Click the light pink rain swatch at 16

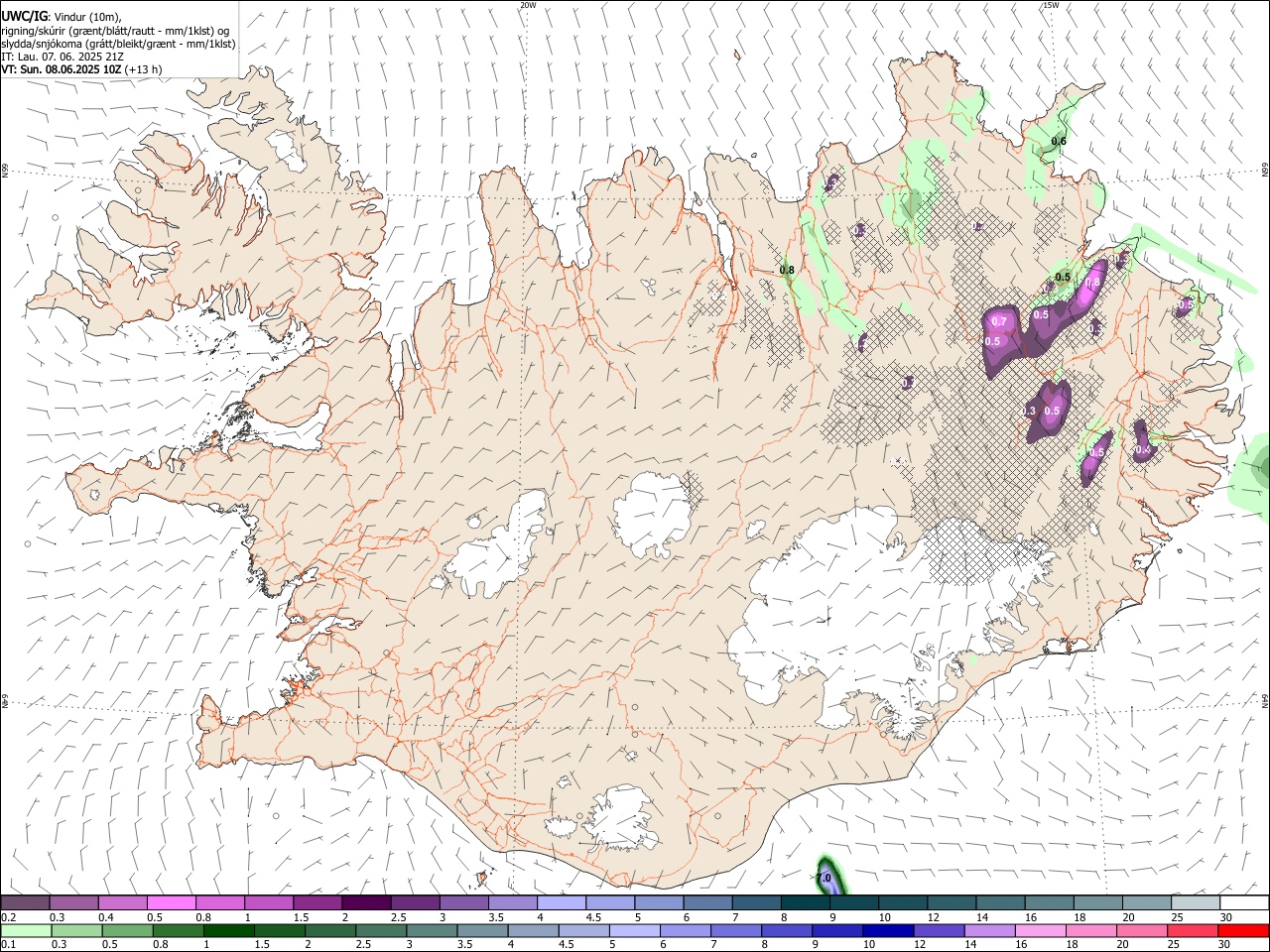click(x=1041, y=931)
